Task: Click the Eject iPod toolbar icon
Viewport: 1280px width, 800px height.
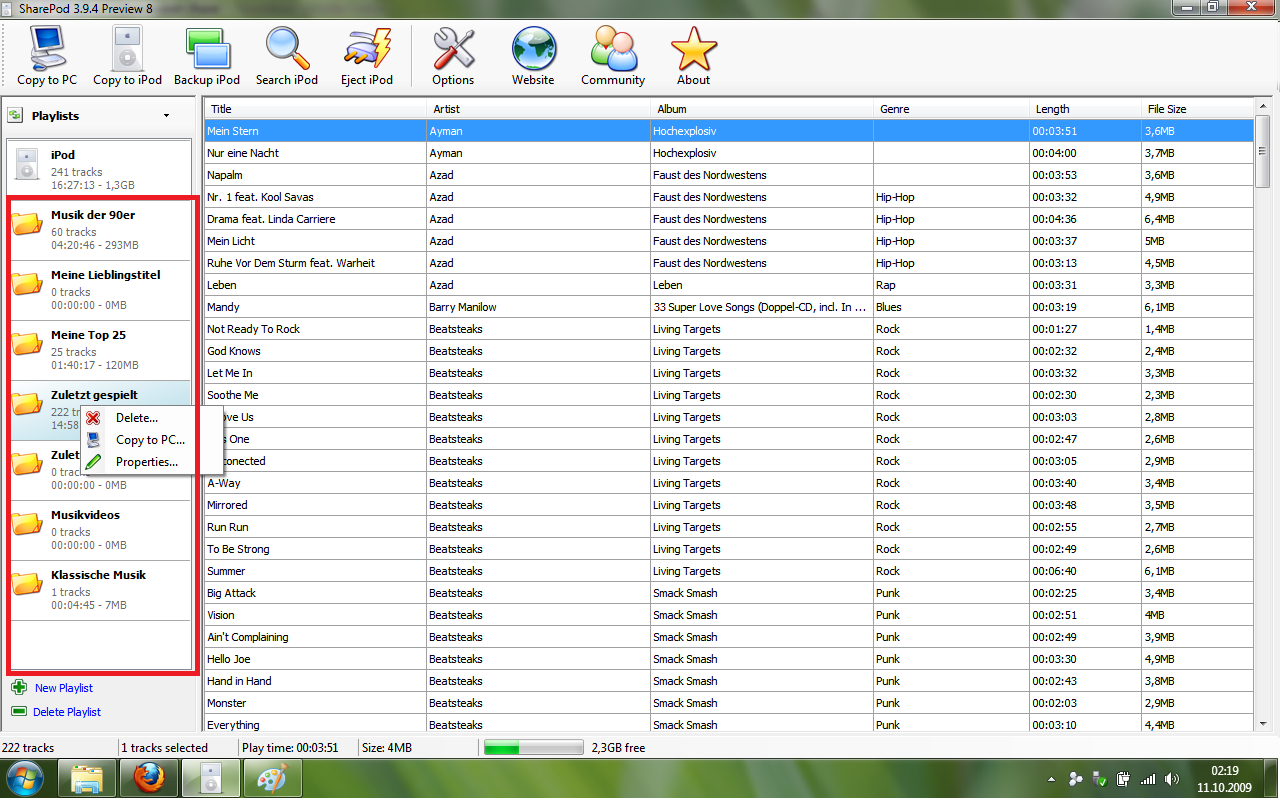Action: [x=367, y=48]
